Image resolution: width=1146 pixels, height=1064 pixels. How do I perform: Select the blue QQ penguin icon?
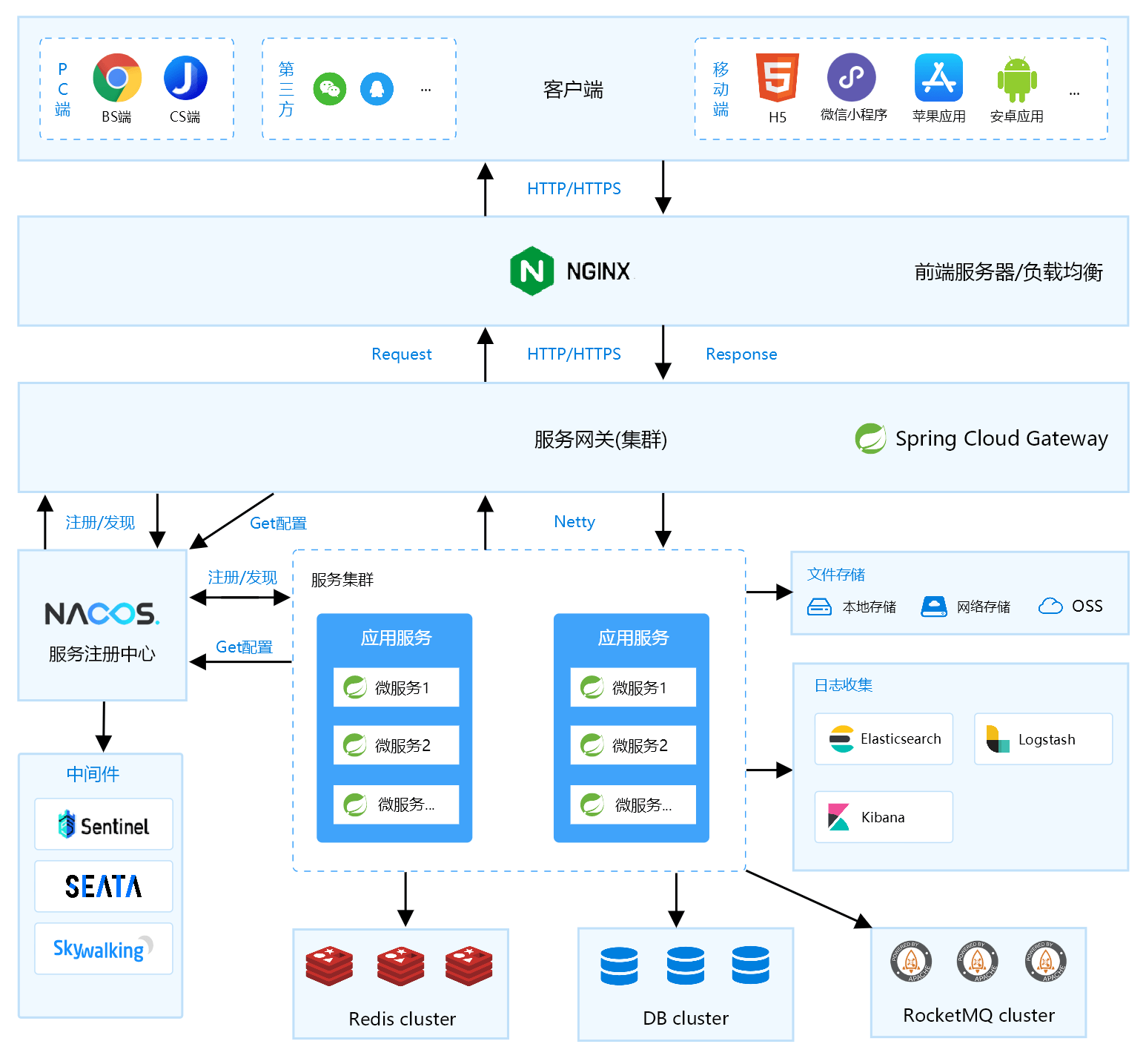pyautogui.click(x=377, y=89)
